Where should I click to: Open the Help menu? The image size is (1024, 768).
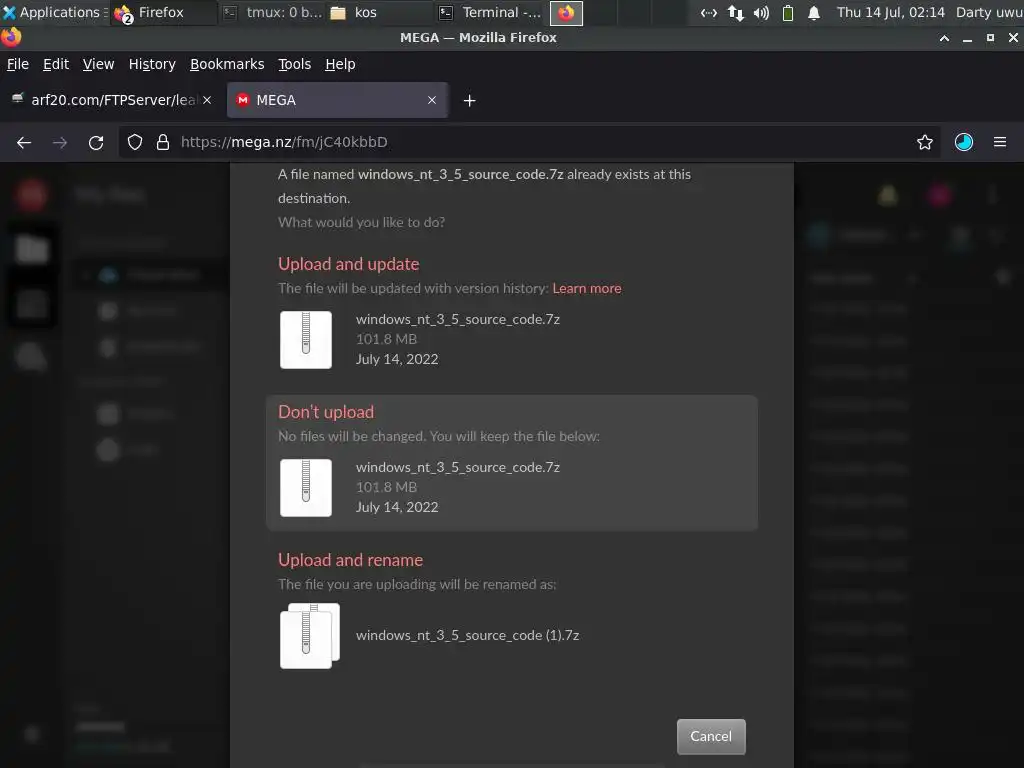[340, 64]
